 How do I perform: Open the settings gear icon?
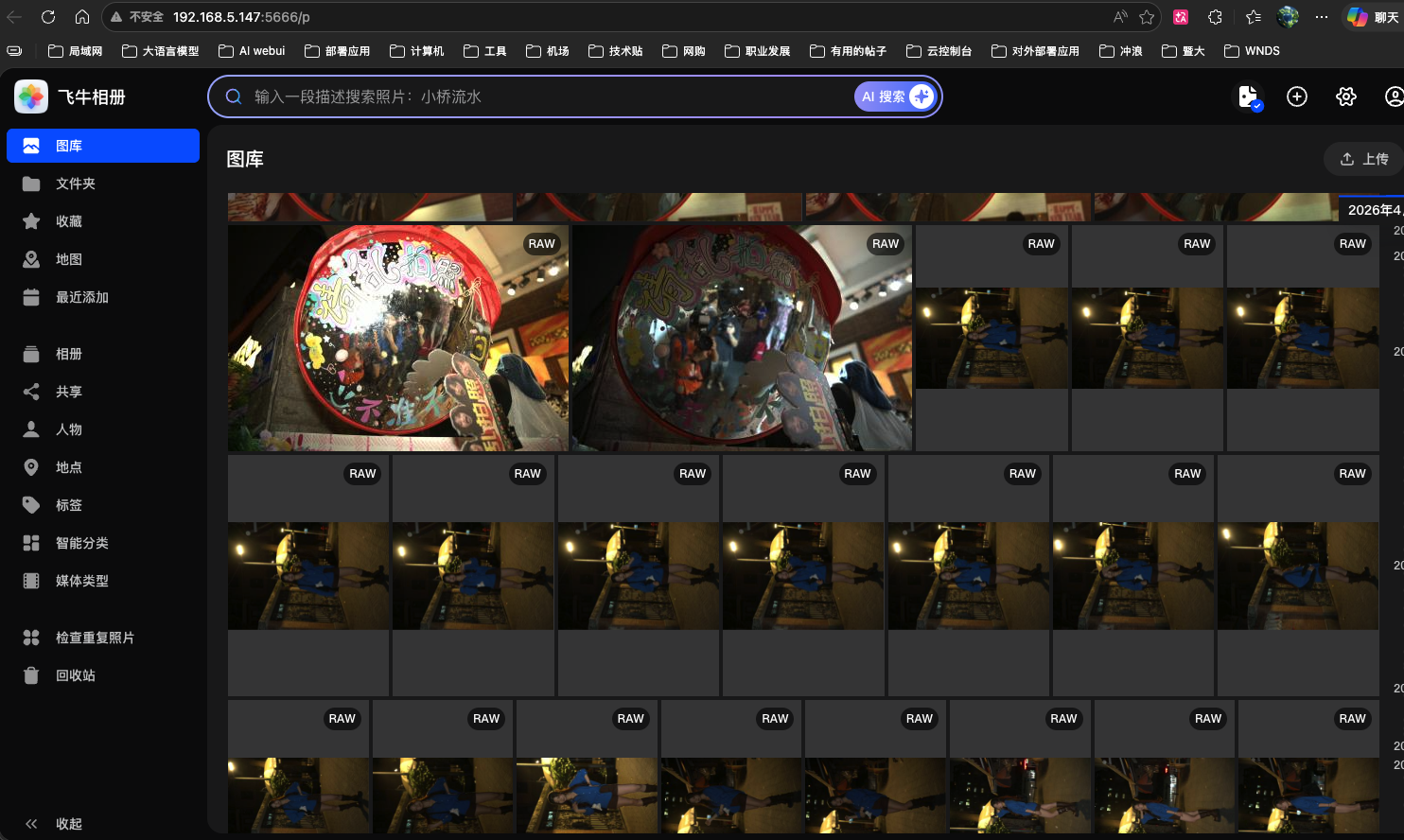point(1345,96)
